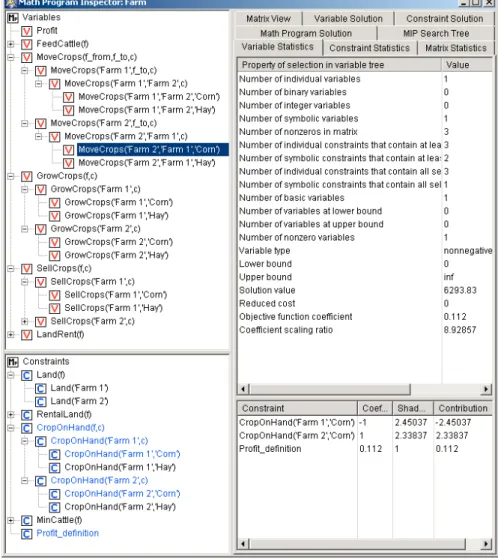Collapse the MoveCrops(f_from,f_to,c) node
This screenshot has height=559, width=498.
point(11,57)
